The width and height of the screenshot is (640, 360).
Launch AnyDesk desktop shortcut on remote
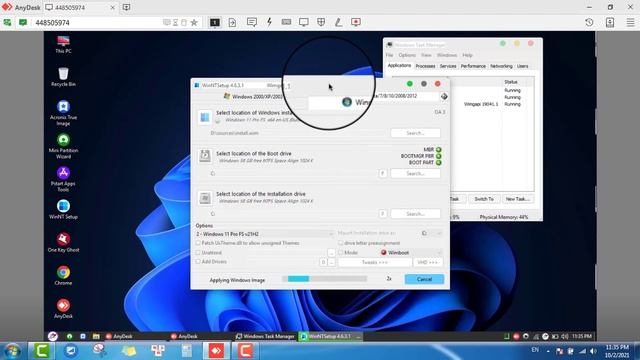63,309
